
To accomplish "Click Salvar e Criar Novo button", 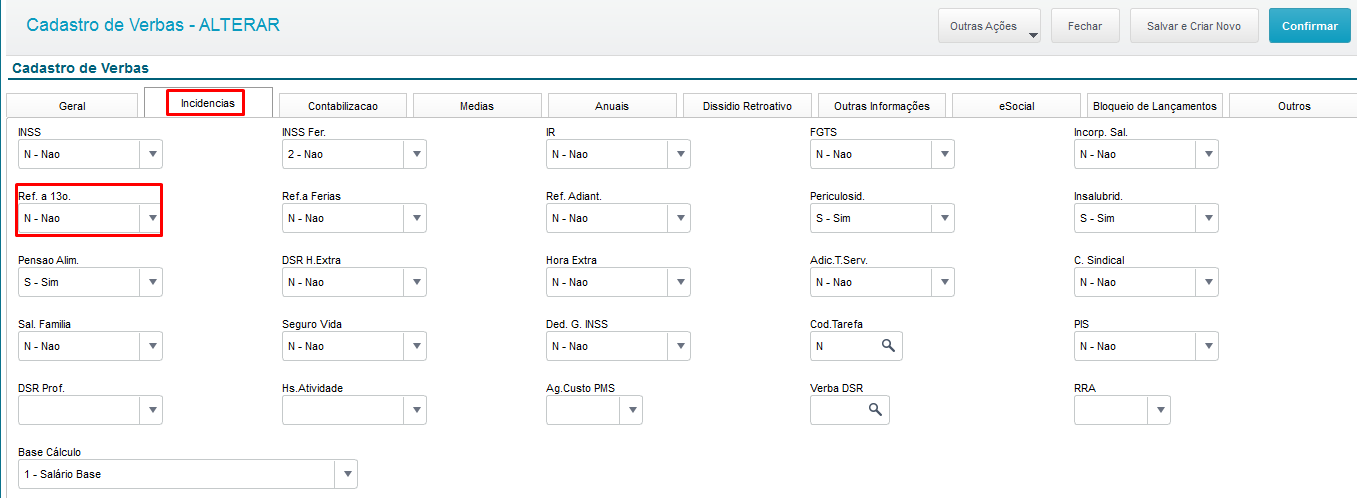I will click(1193, 26).
